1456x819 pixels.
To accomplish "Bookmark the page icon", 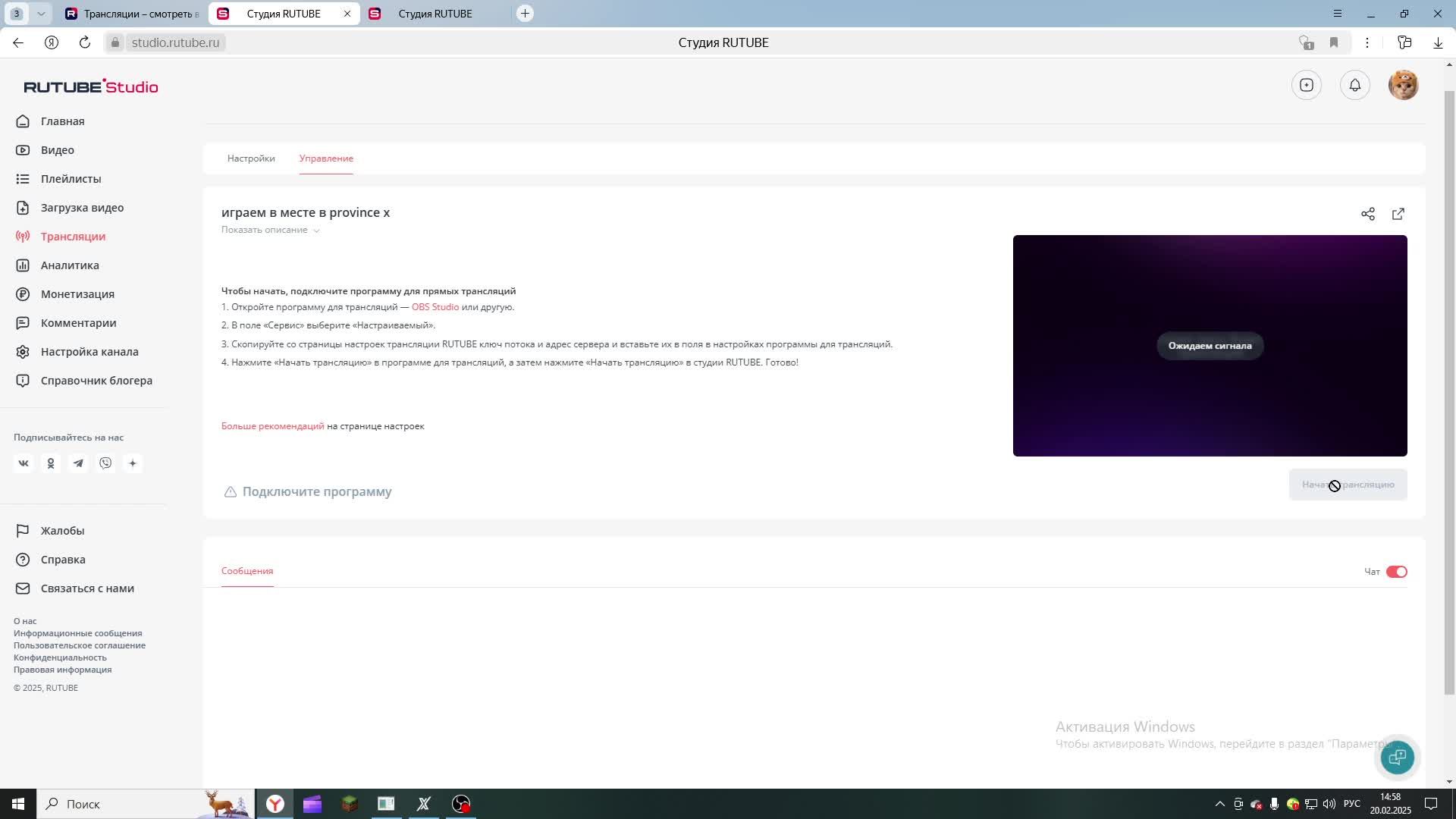I will click(1334, 42).
